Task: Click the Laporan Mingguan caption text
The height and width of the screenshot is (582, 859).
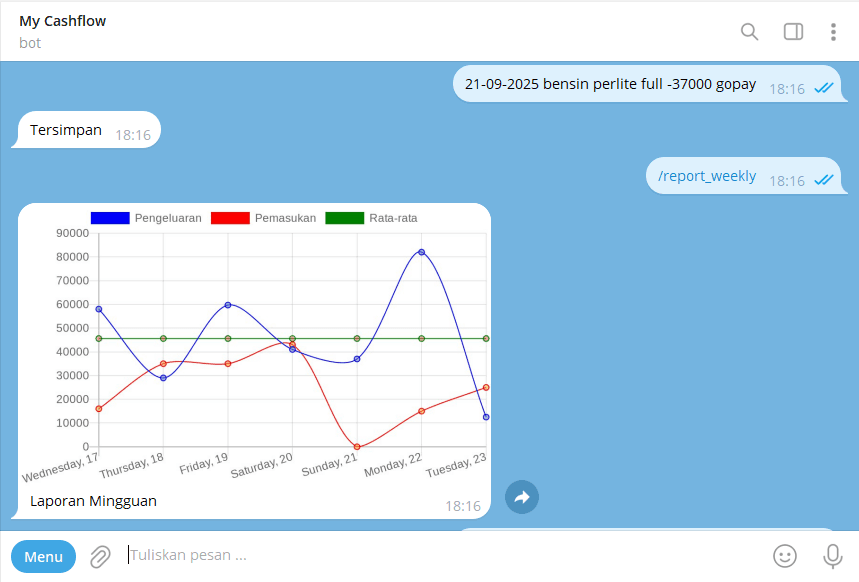Action: click(x=93, y=501)
